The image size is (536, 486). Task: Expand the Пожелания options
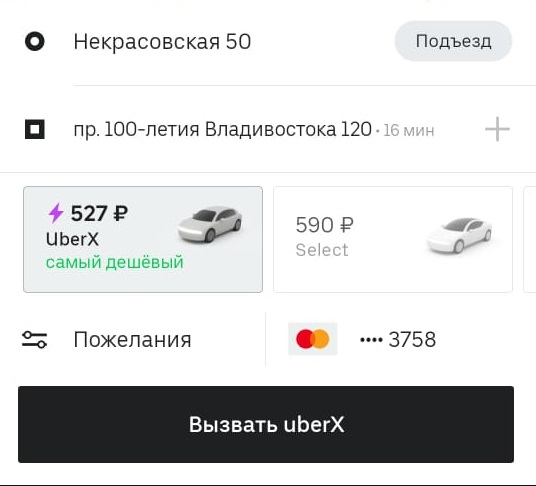pos(132,339)
